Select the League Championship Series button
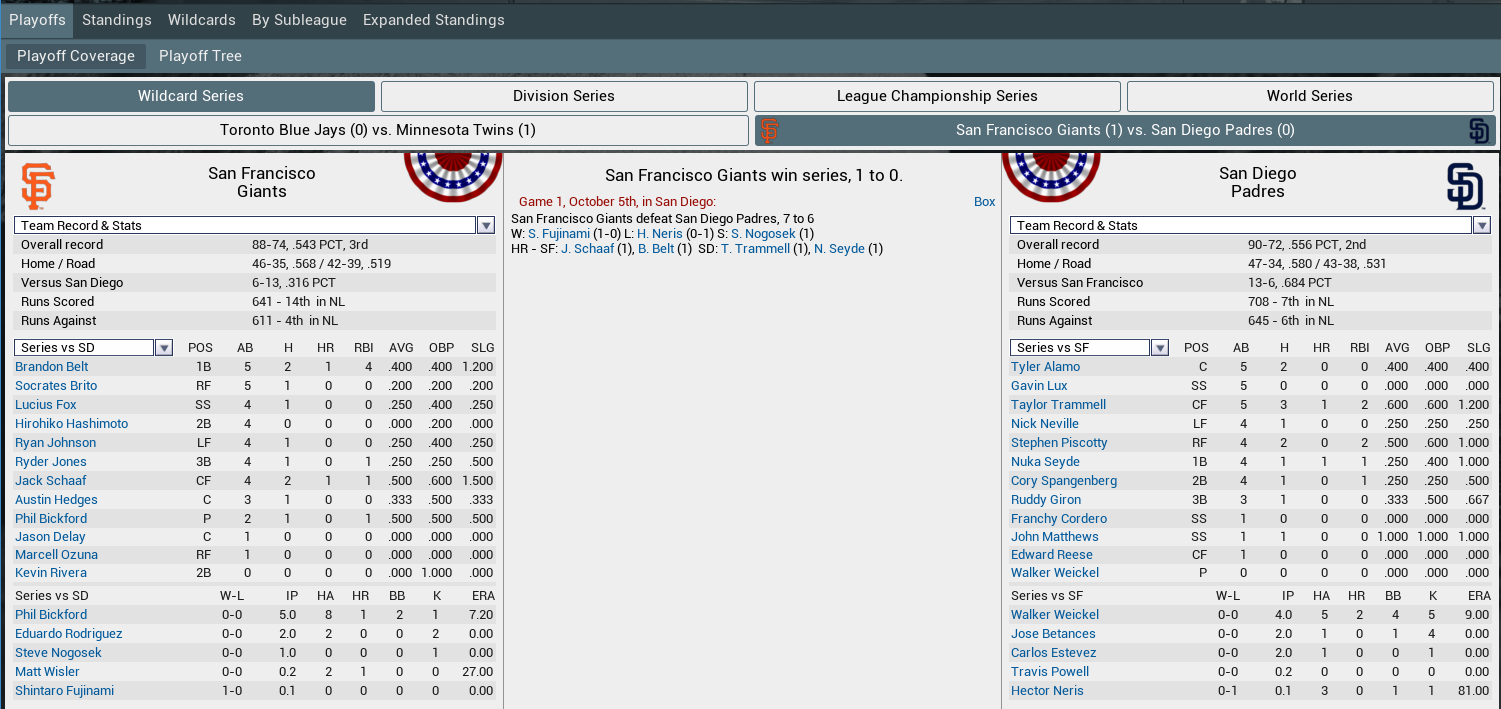 [937, 96]
